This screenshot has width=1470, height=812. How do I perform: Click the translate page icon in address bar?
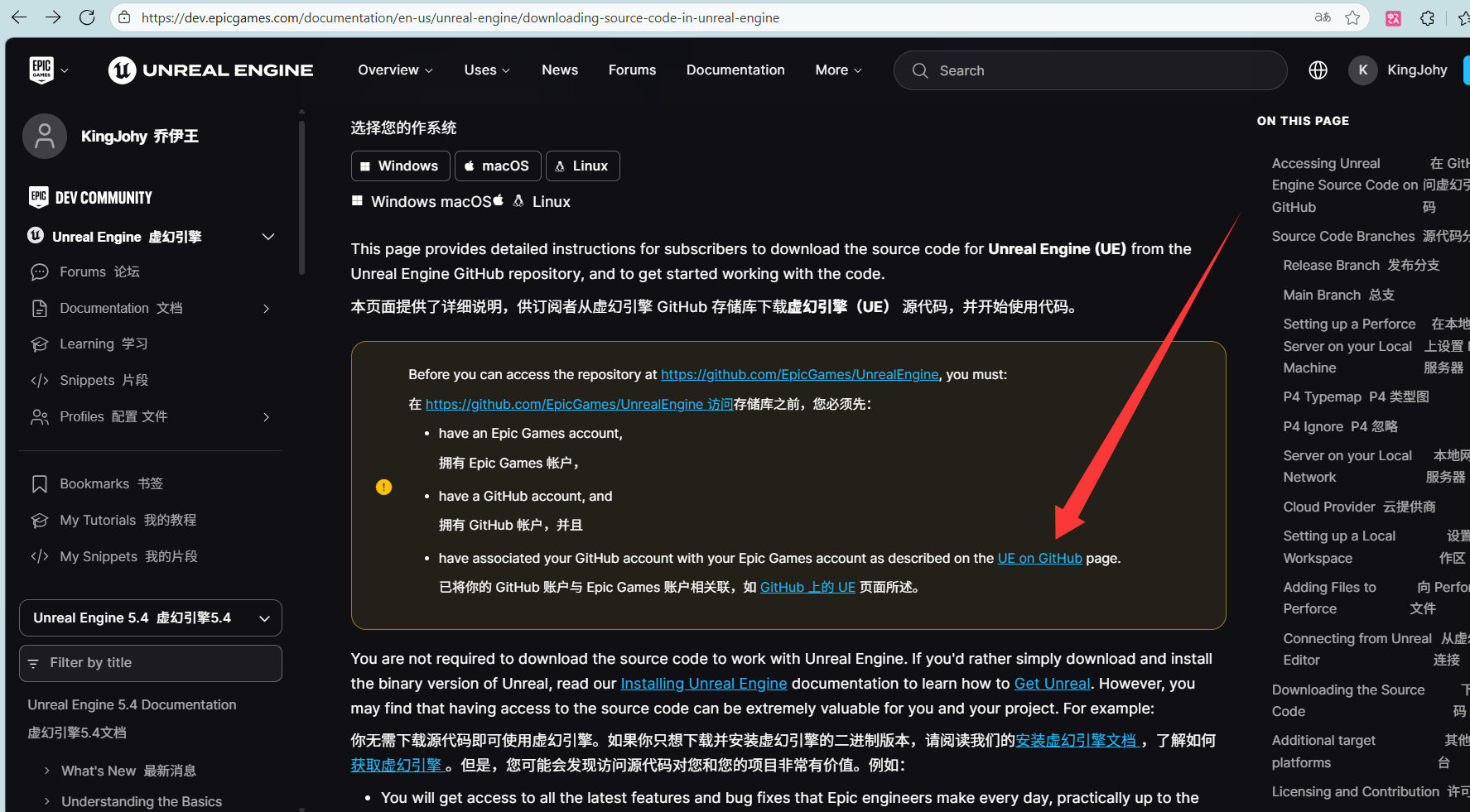click(x=1323, y=17)
